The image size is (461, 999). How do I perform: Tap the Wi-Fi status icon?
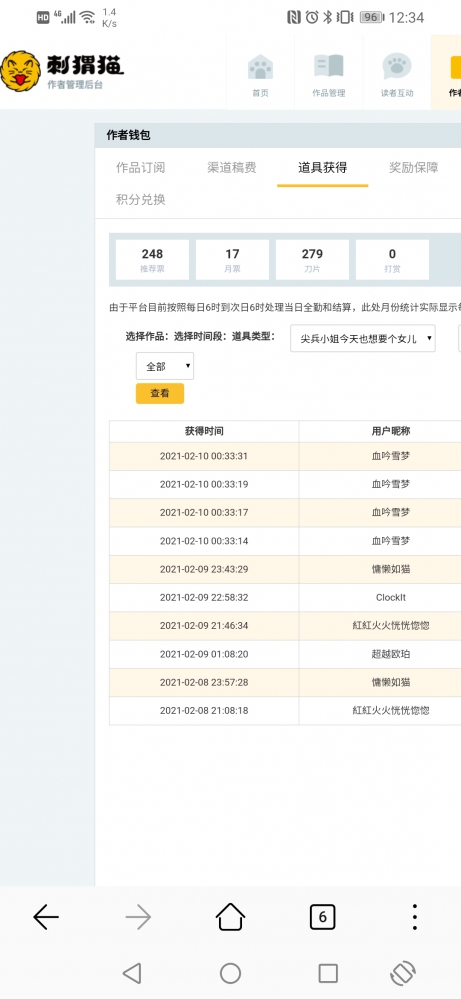click(x=87, y=17)
